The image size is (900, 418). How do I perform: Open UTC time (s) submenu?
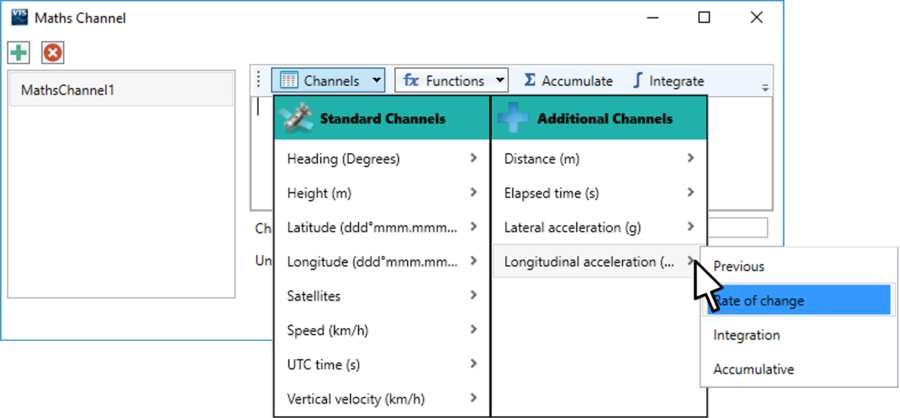[x=382, y=364]
